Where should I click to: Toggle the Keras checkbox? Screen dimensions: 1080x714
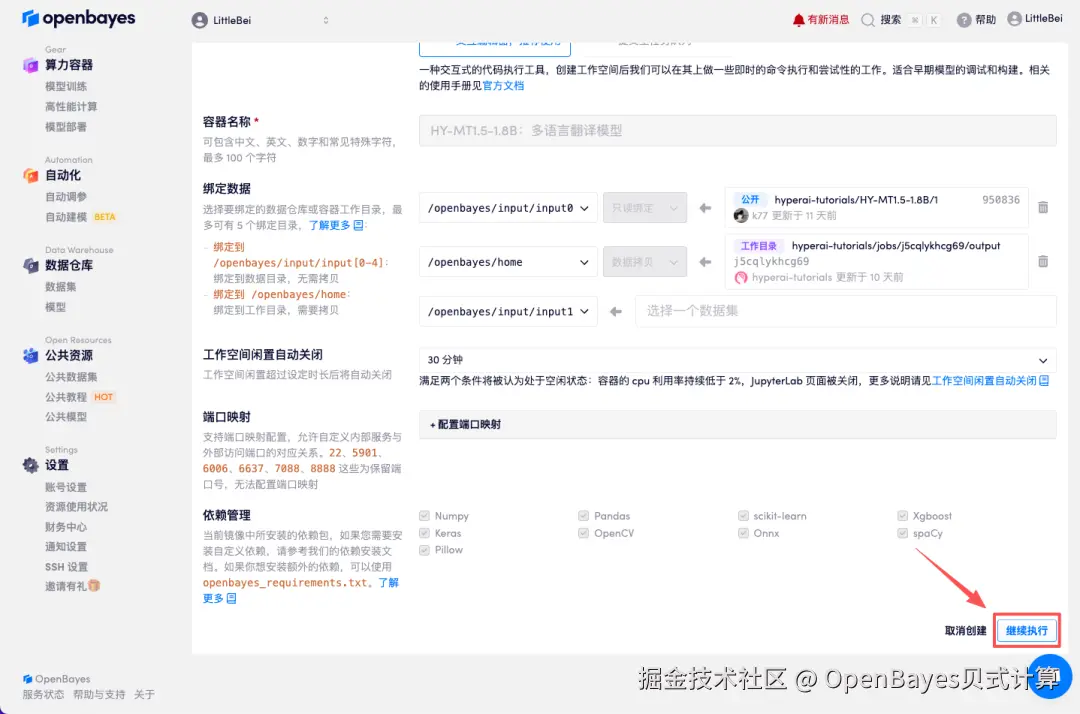[x=424, y=533]
